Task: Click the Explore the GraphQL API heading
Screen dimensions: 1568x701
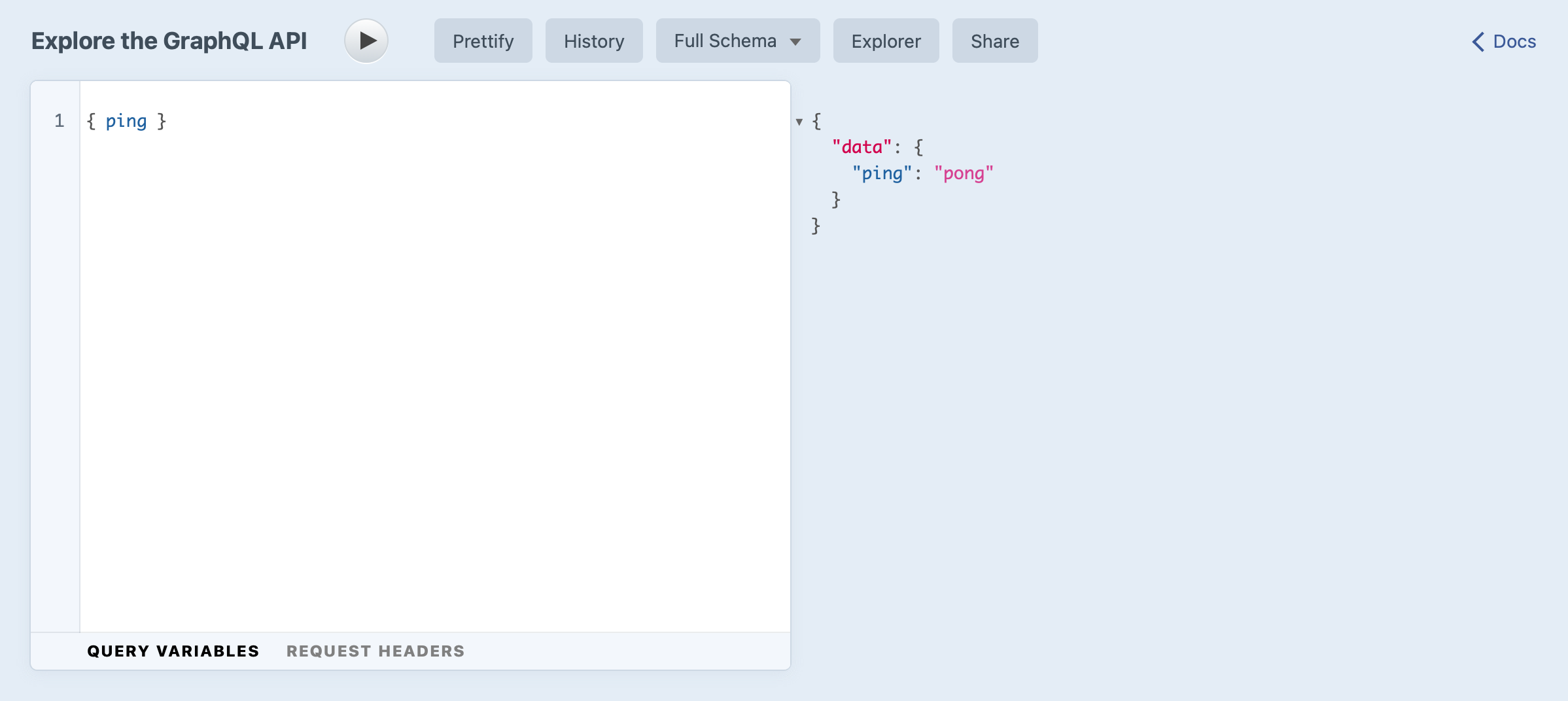Action: point(169,40)
